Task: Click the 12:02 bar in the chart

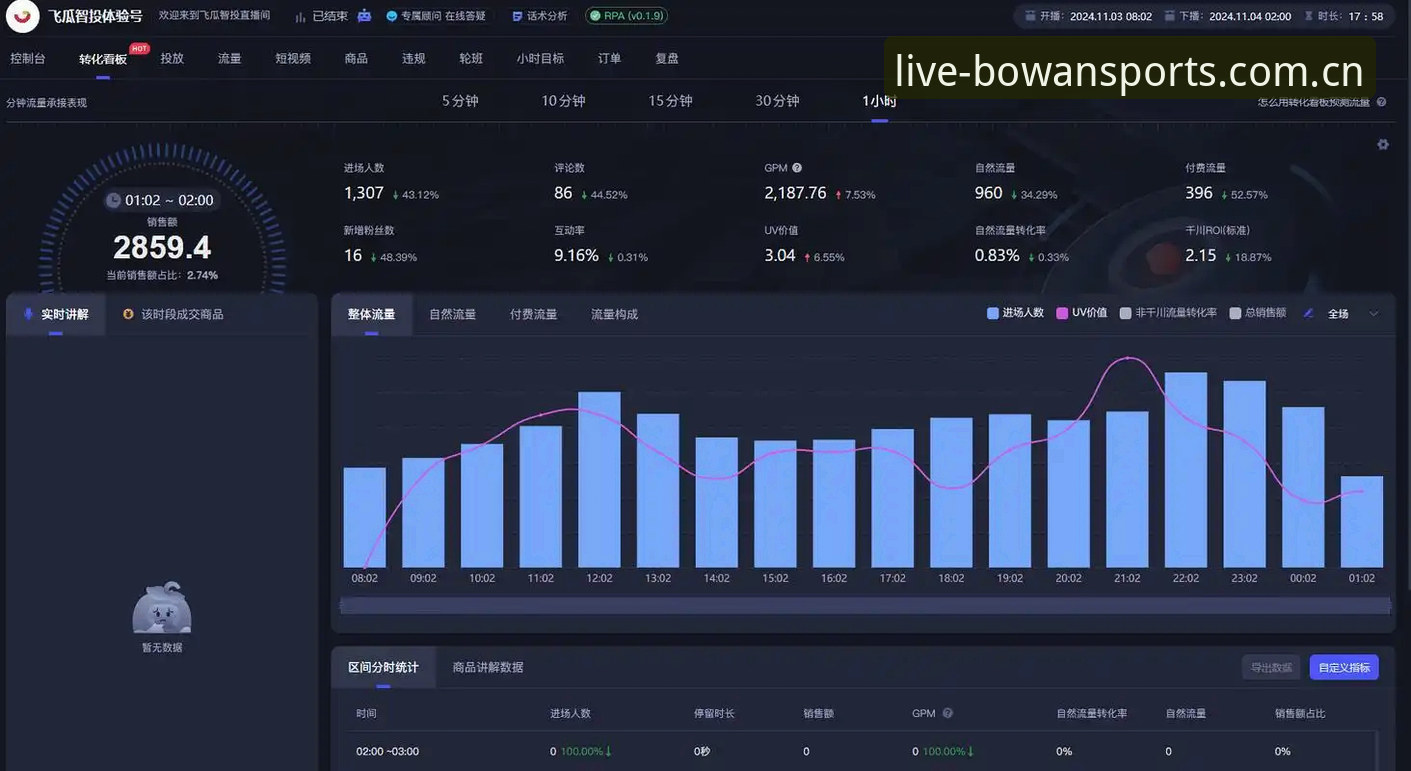Action: coord(599,480)
